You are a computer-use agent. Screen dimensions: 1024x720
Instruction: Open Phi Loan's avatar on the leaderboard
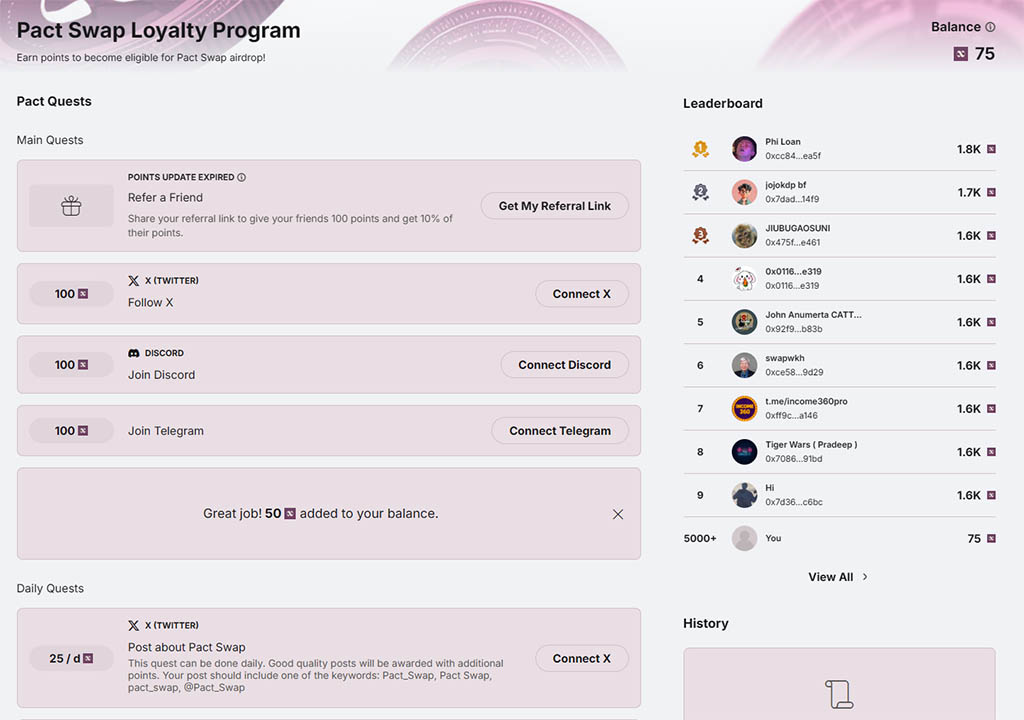[x=744, y=149]
